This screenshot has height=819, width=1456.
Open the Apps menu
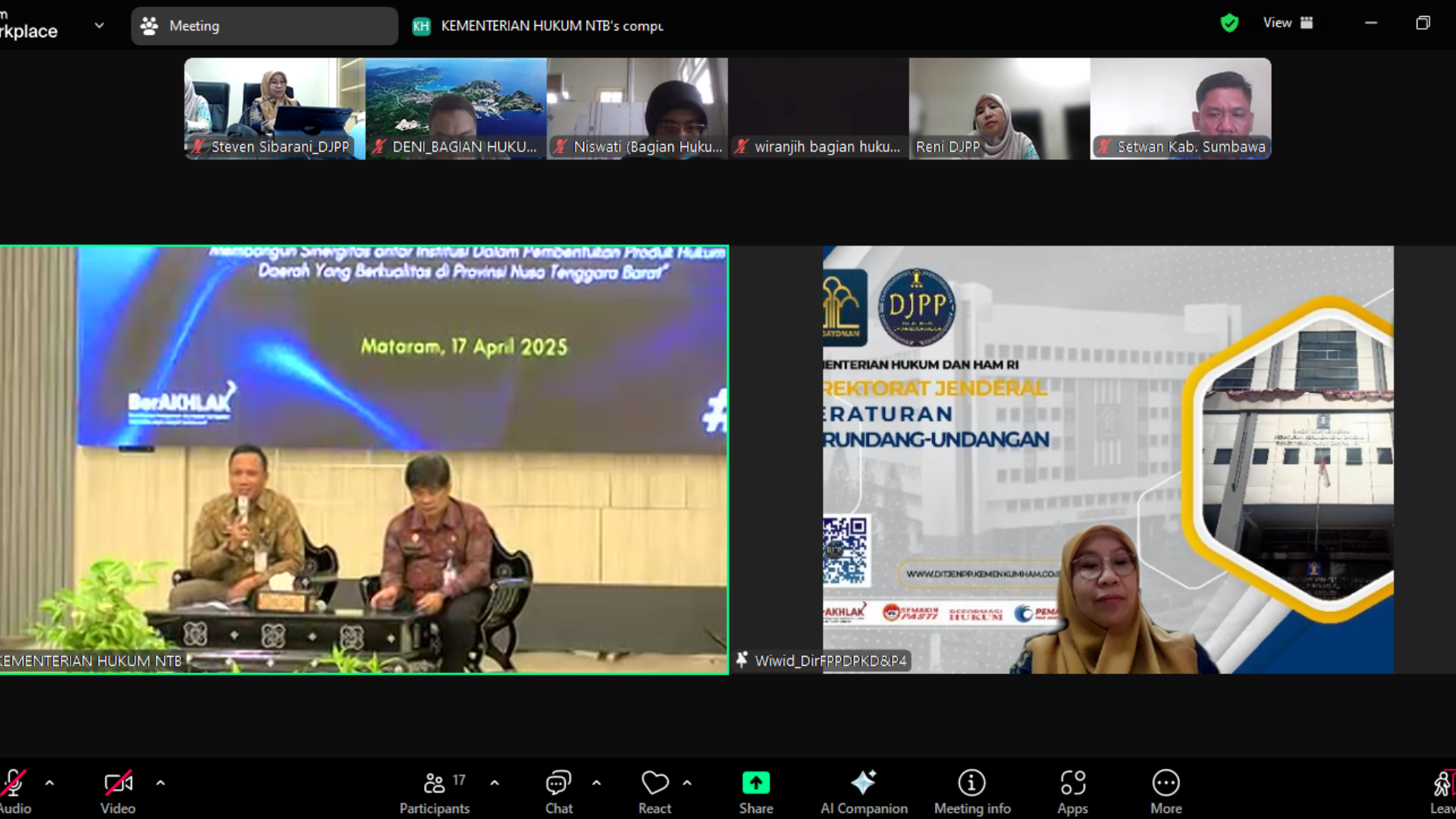tap(1073, 793)
